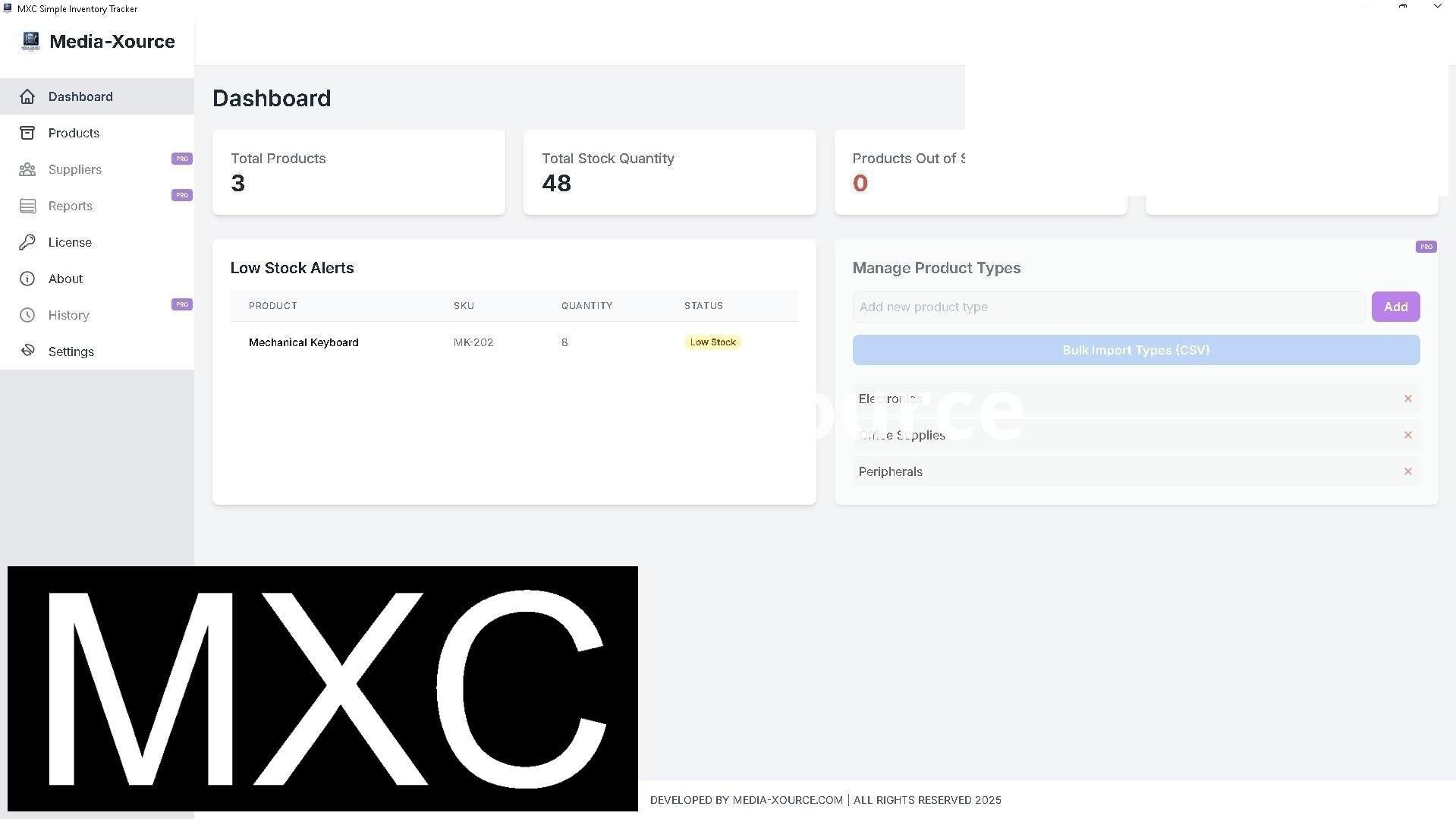This screenshot has height=819, width=1456.
Task: Open the Products menu item
Action: coord(74,133)
